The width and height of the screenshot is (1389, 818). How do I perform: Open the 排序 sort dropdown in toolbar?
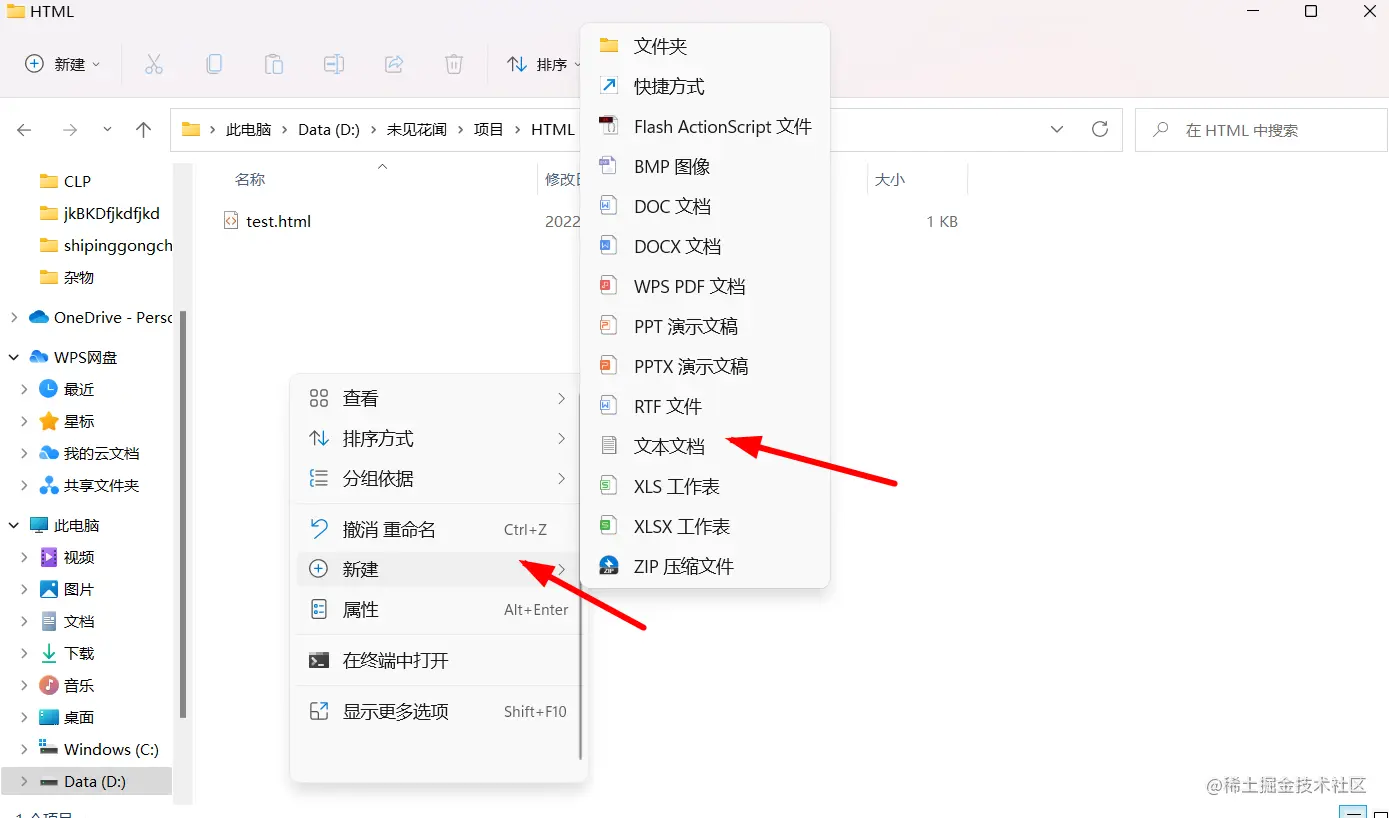[544, 64]
